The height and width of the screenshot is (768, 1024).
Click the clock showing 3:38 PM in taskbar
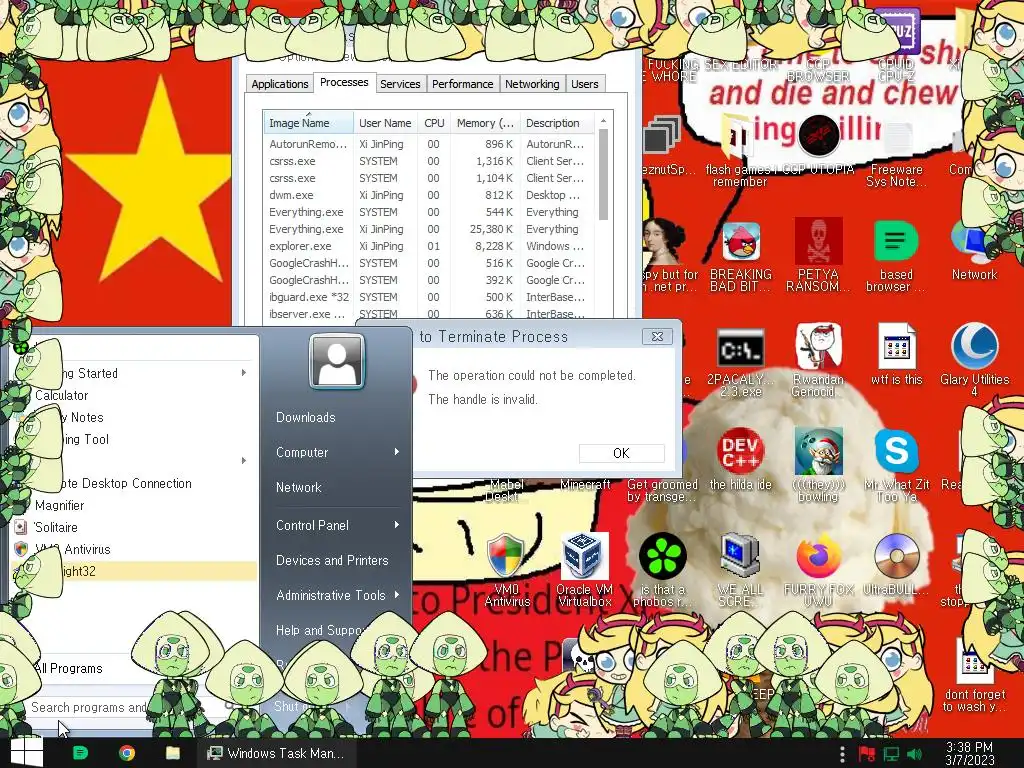coord(969,754)
